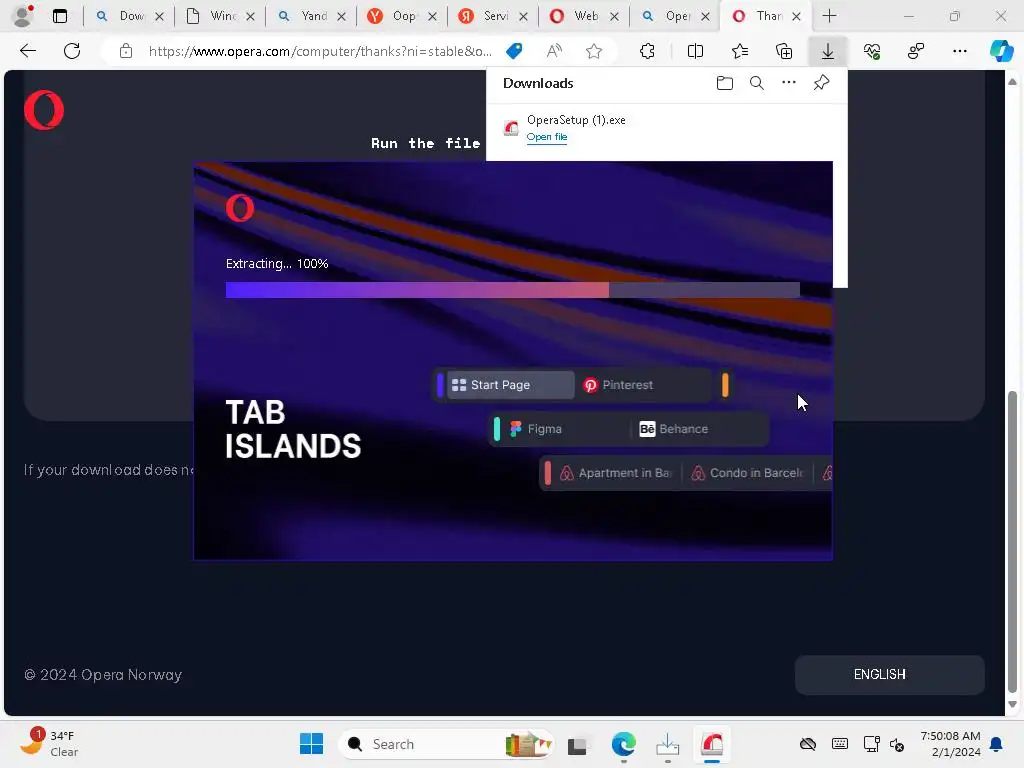Go back with the back arrow
Viewport: 1024px width, 768px height.
pos(27,51)
